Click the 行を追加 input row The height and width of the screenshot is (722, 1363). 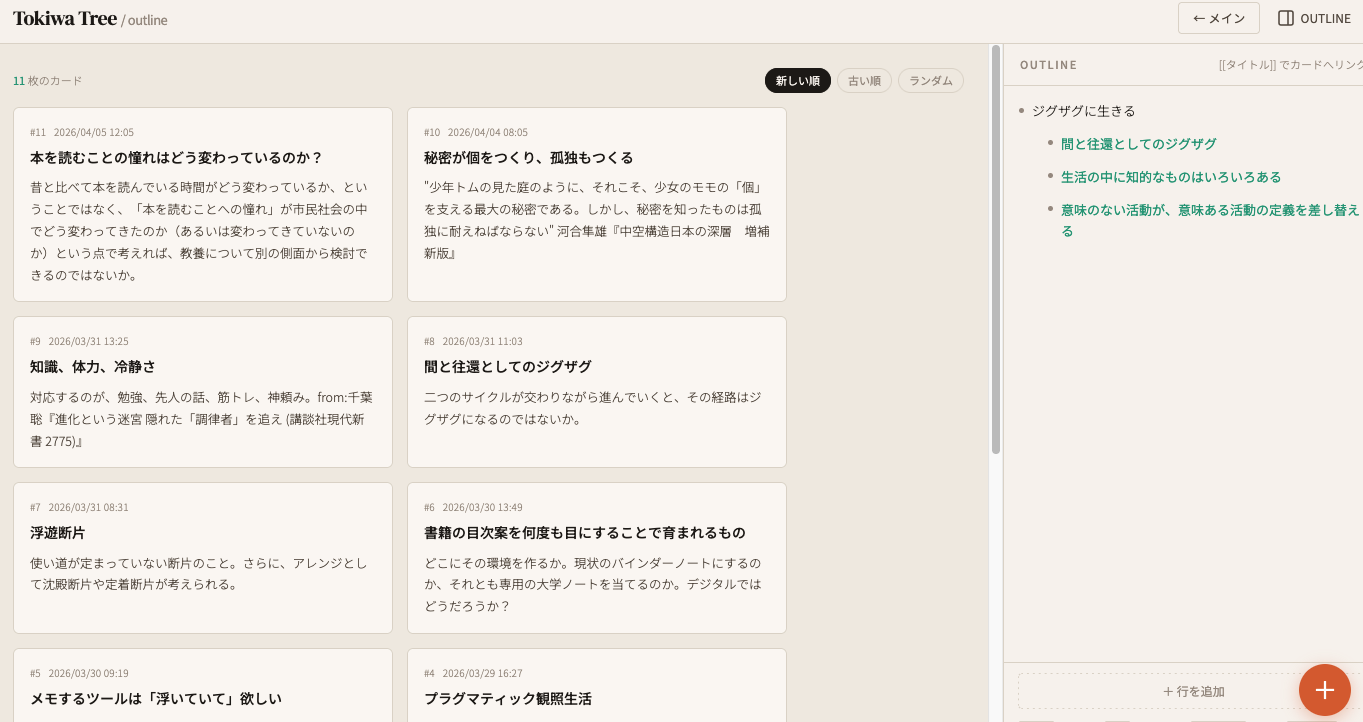point(1194,691)
